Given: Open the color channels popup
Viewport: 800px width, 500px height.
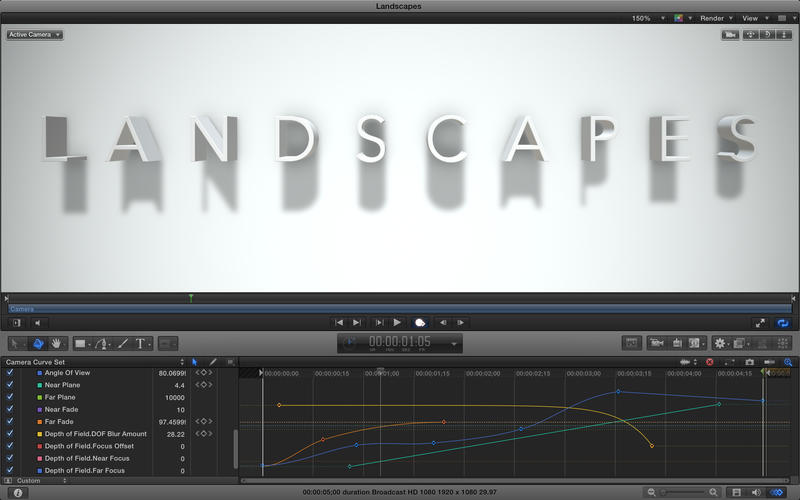Looking at the screenshot, I should tap(681, 18).
